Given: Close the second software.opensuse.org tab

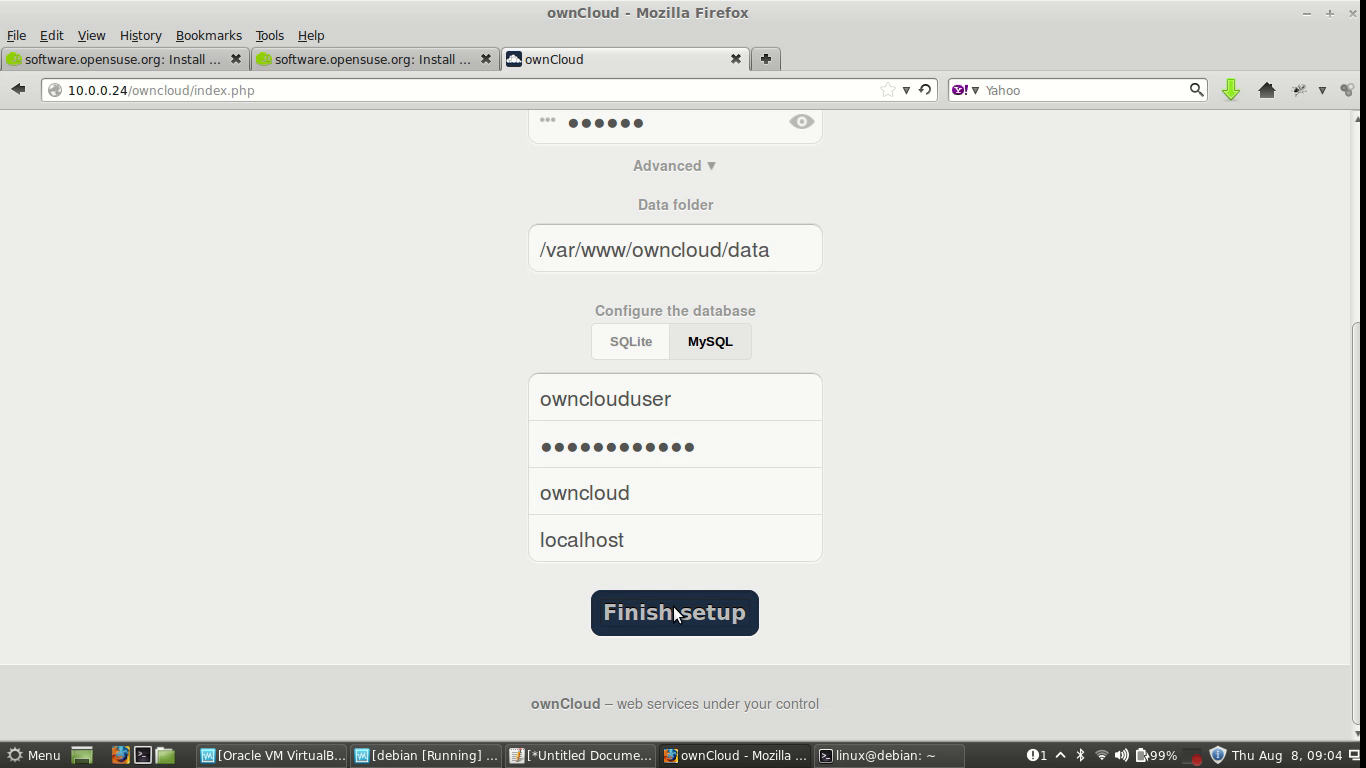Looking at the screenshot, I should tap(485, 59).
